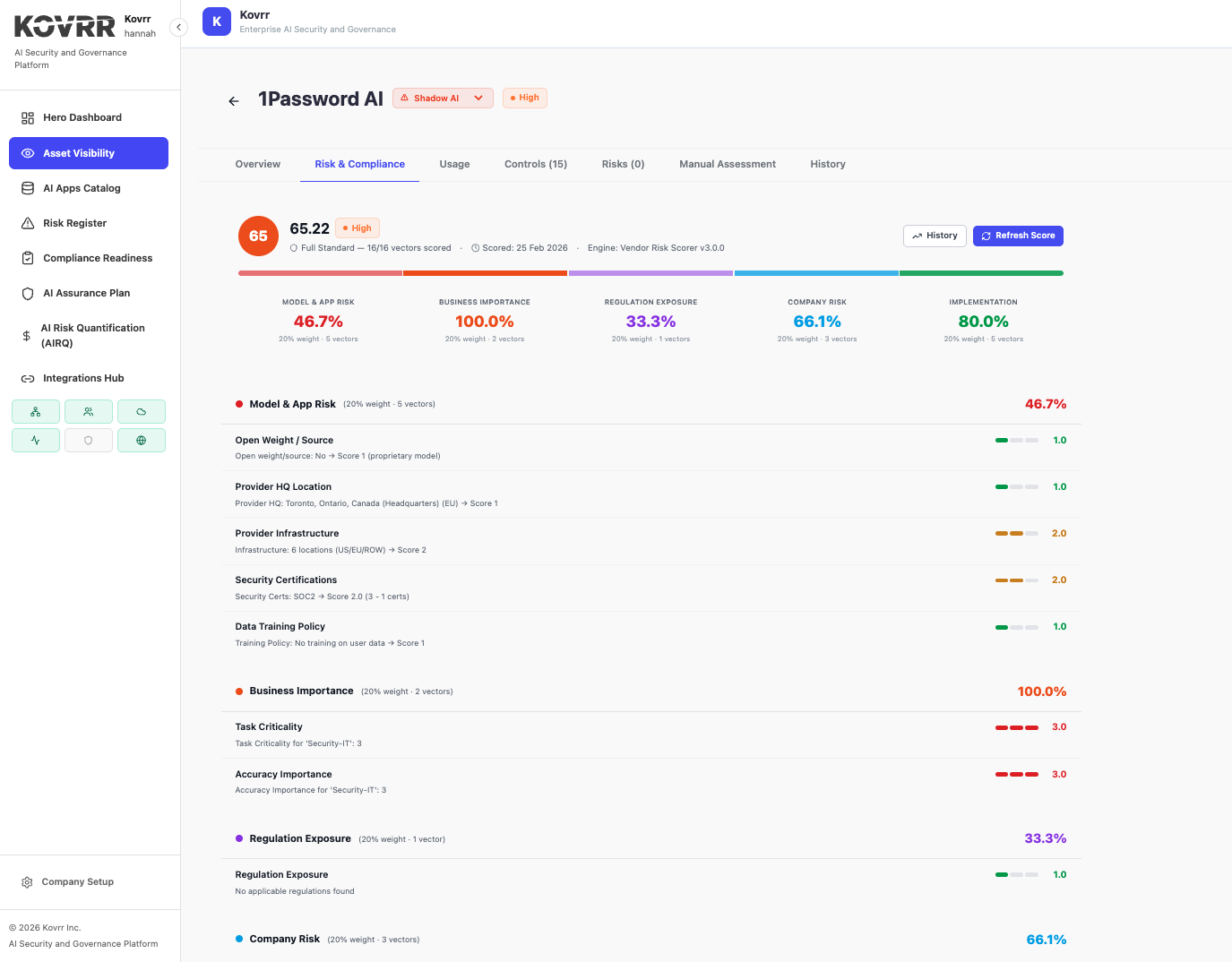Image resolution: width=1232 pixels, height=962 pixels.
Task: Click the Company Setup gear icon
Action: point(27,882)
